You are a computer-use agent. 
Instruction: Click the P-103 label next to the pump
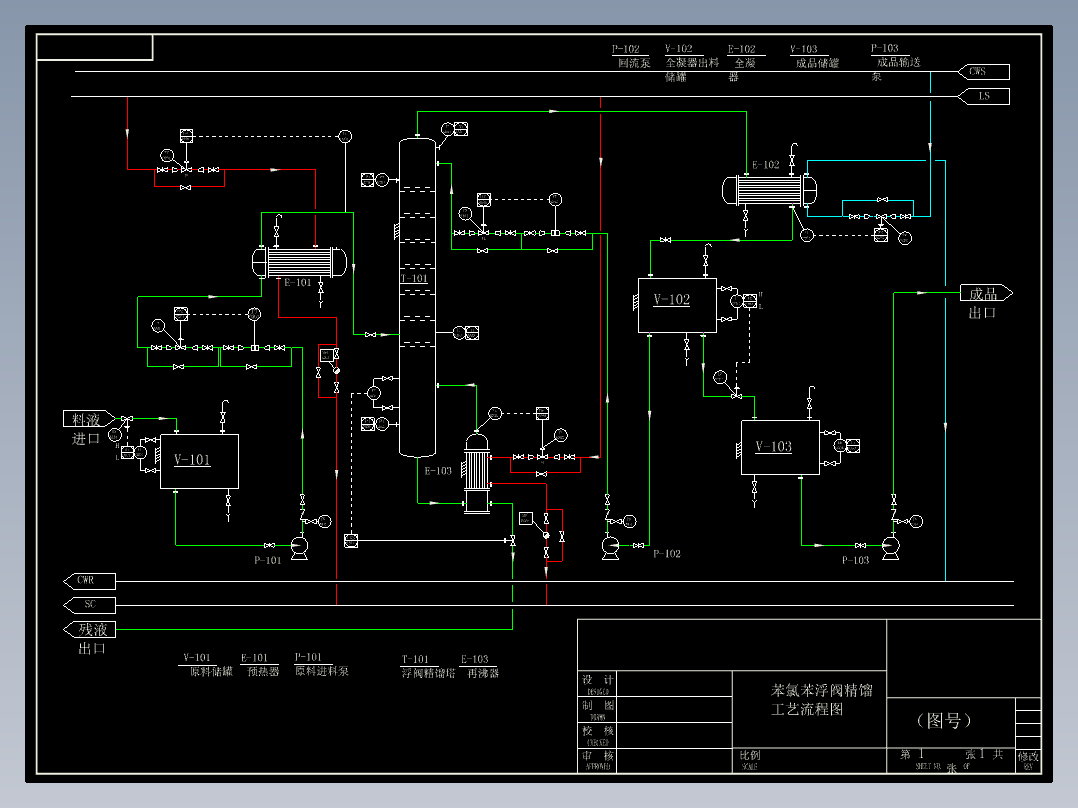click(x=856, y=560)
